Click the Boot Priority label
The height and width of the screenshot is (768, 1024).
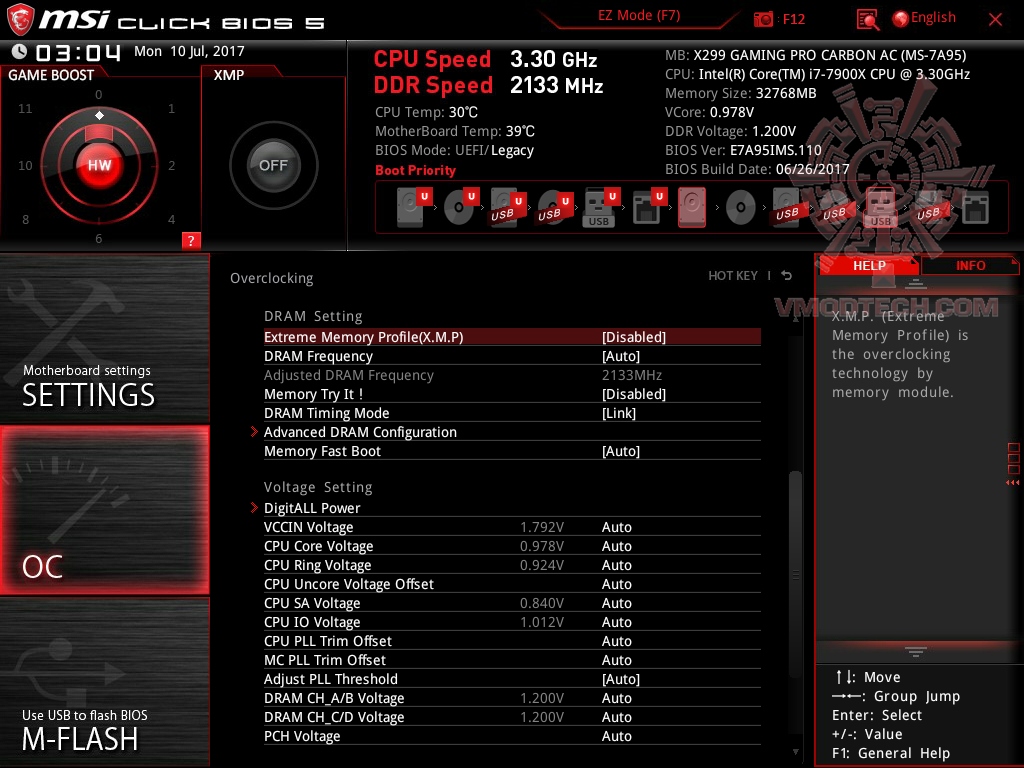click(415, 170)
